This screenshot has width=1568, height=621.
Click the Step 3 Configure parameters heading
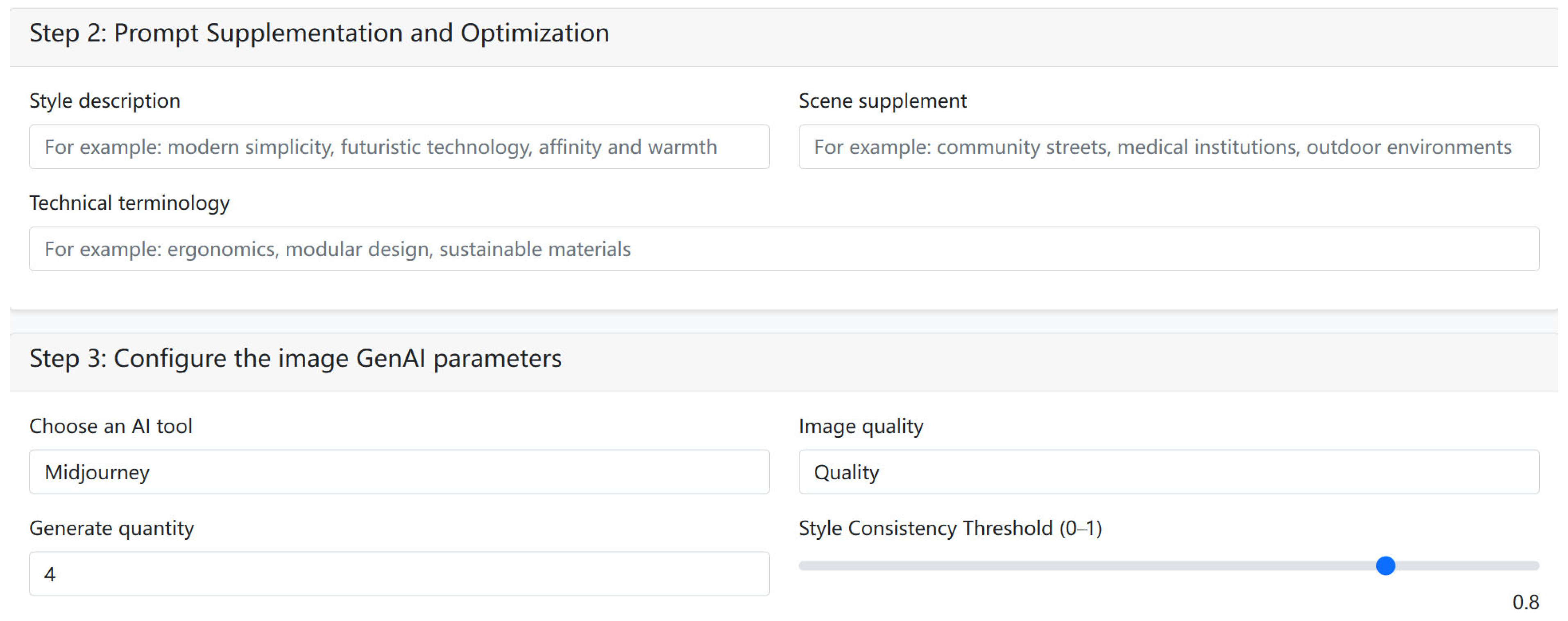click(x=295, y=358)
